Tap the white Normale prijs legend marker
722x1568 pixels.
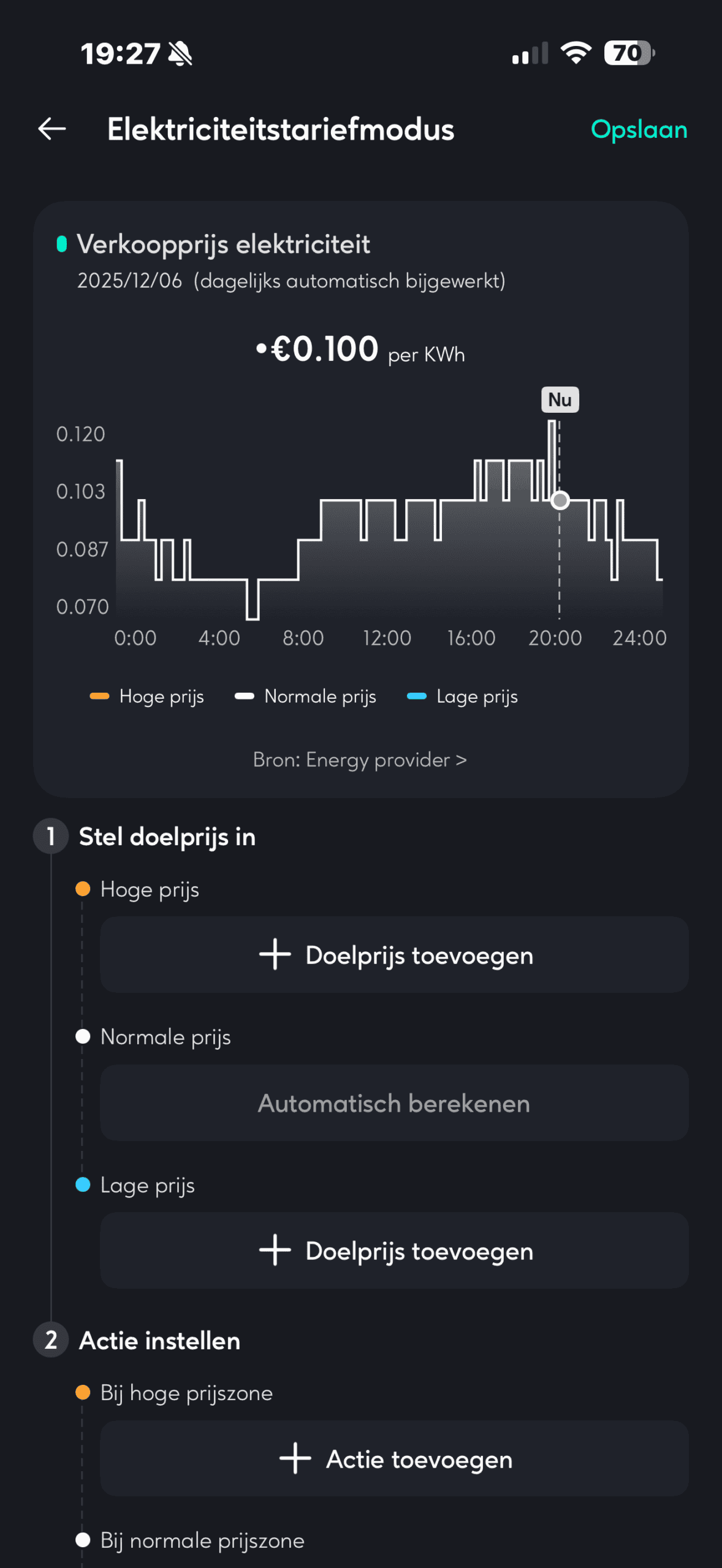(x=244, y=696)
